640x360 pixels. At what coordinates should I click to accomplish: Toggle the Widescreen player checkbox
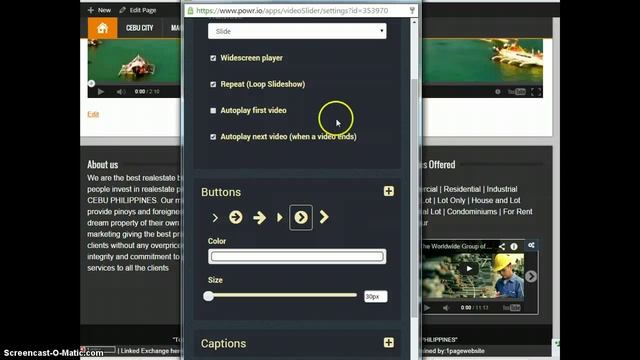tap(213, 58)
